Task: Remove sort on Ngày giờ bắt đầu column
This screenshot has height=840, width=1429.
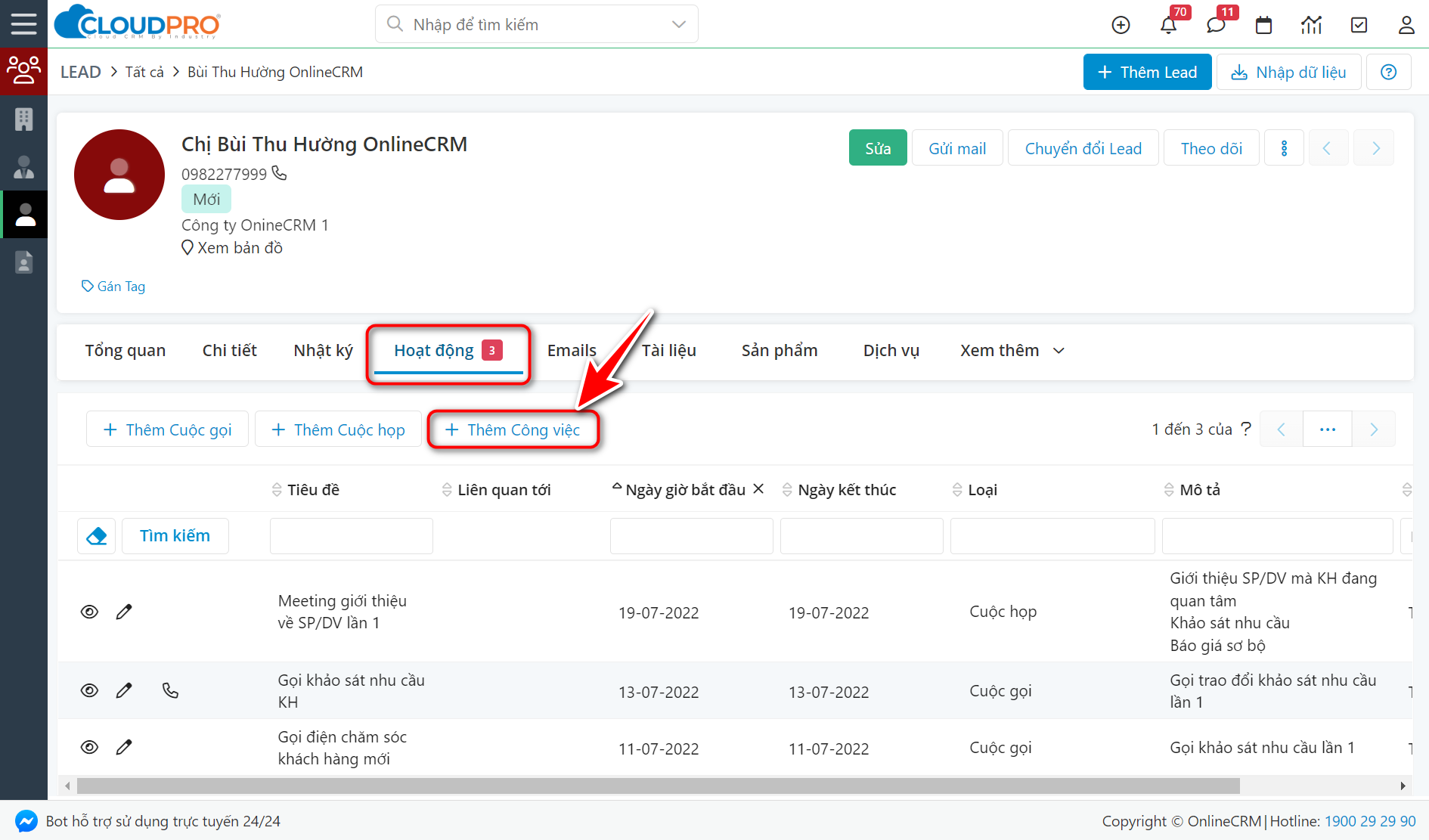Action: 758,488
